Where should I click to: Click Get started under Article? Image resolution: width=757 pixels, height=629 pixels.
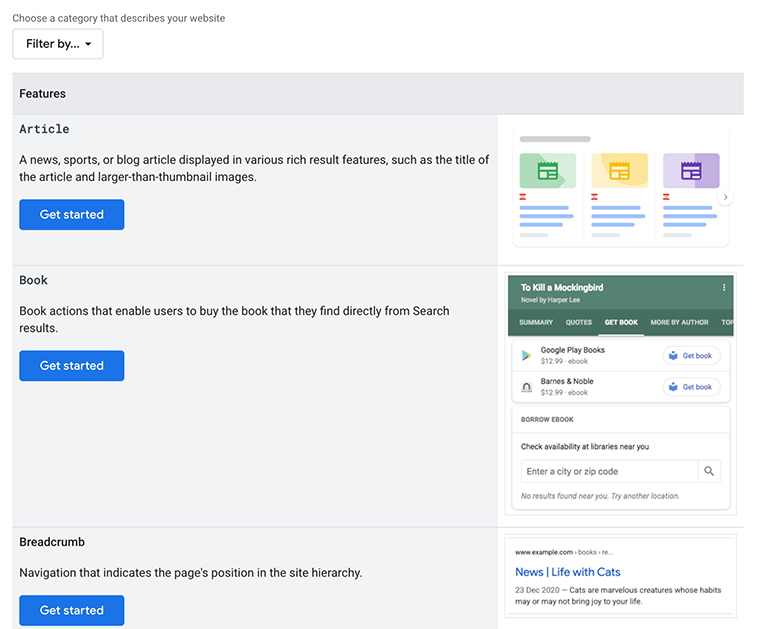coord(72,215)
